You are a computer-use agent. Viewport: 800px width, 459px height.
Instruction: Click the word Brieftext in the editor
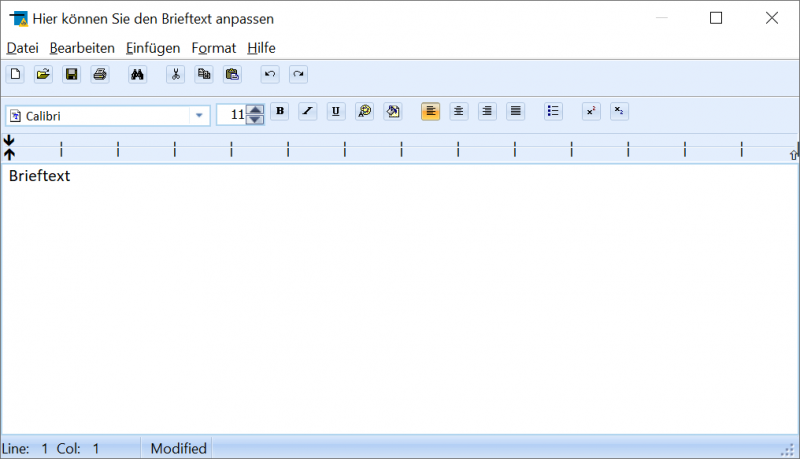pos(39,176)
